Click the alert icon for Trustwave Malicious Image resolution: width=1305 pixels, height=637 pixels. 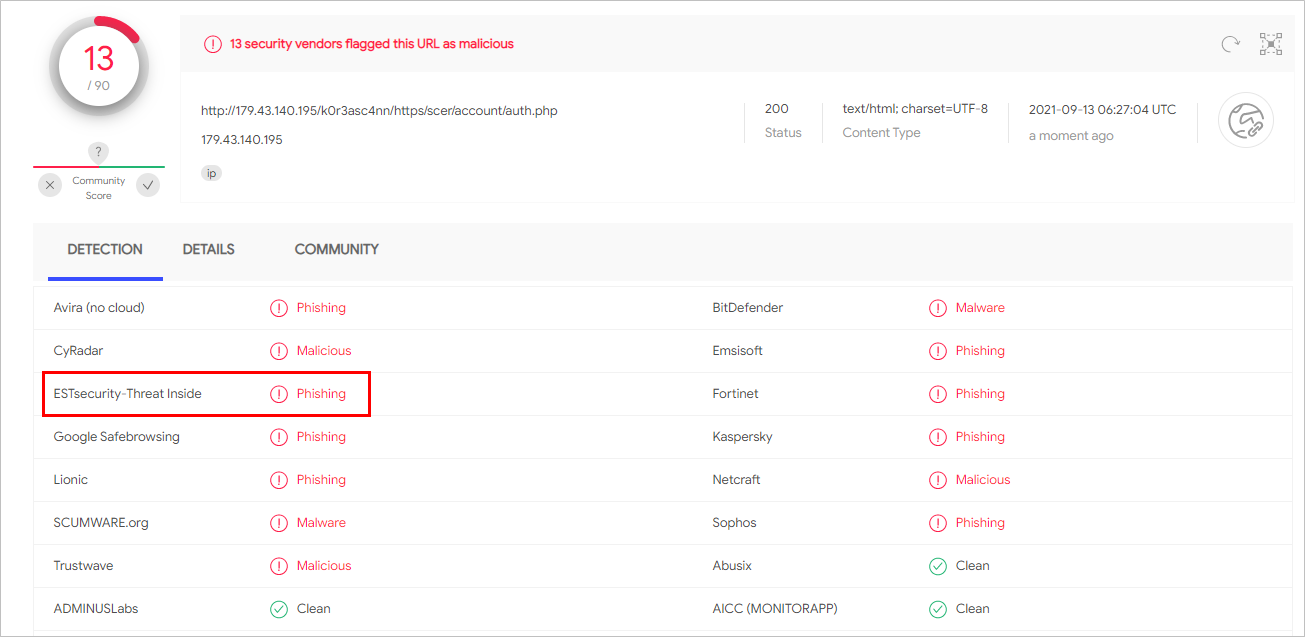[x=279, y=566]
